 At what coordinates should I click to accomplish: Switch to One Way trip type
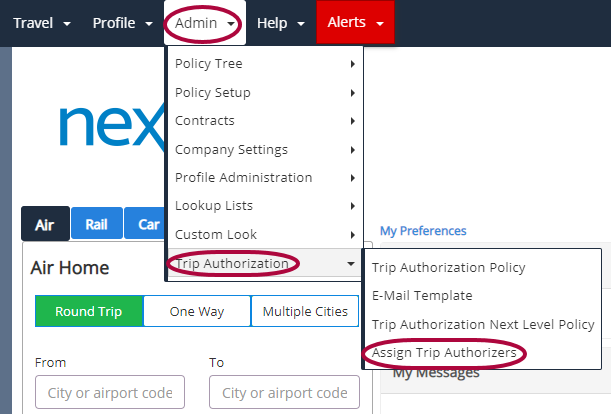[197, 311]
